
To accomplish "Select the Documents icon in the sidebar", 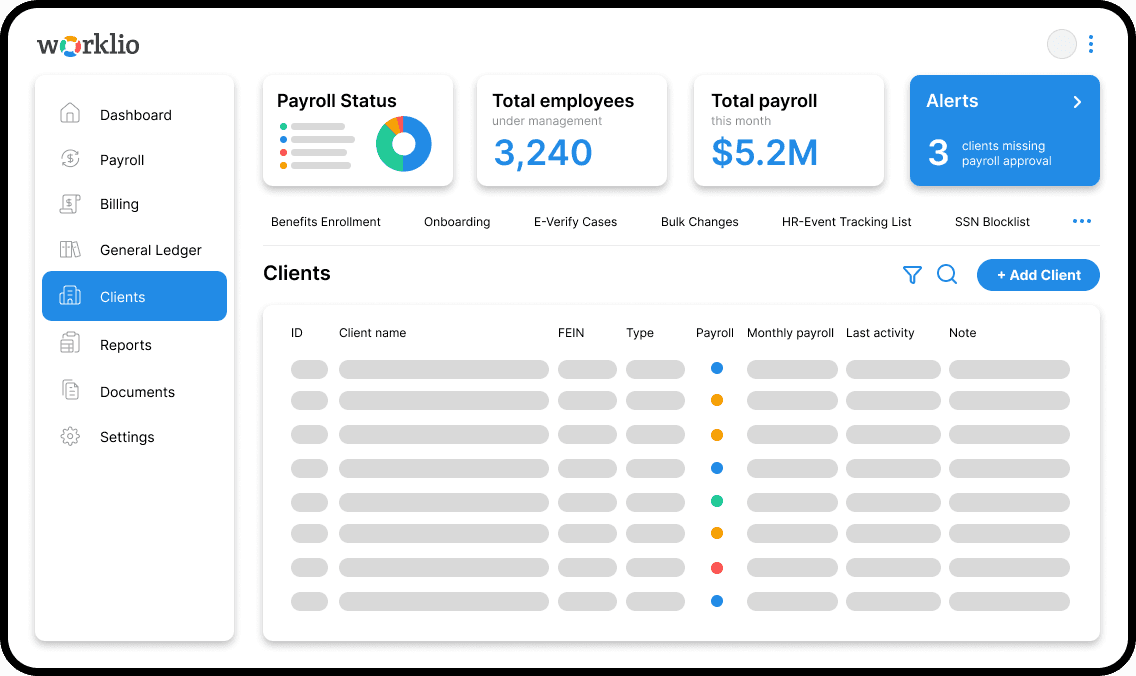I will click(70, 391).
